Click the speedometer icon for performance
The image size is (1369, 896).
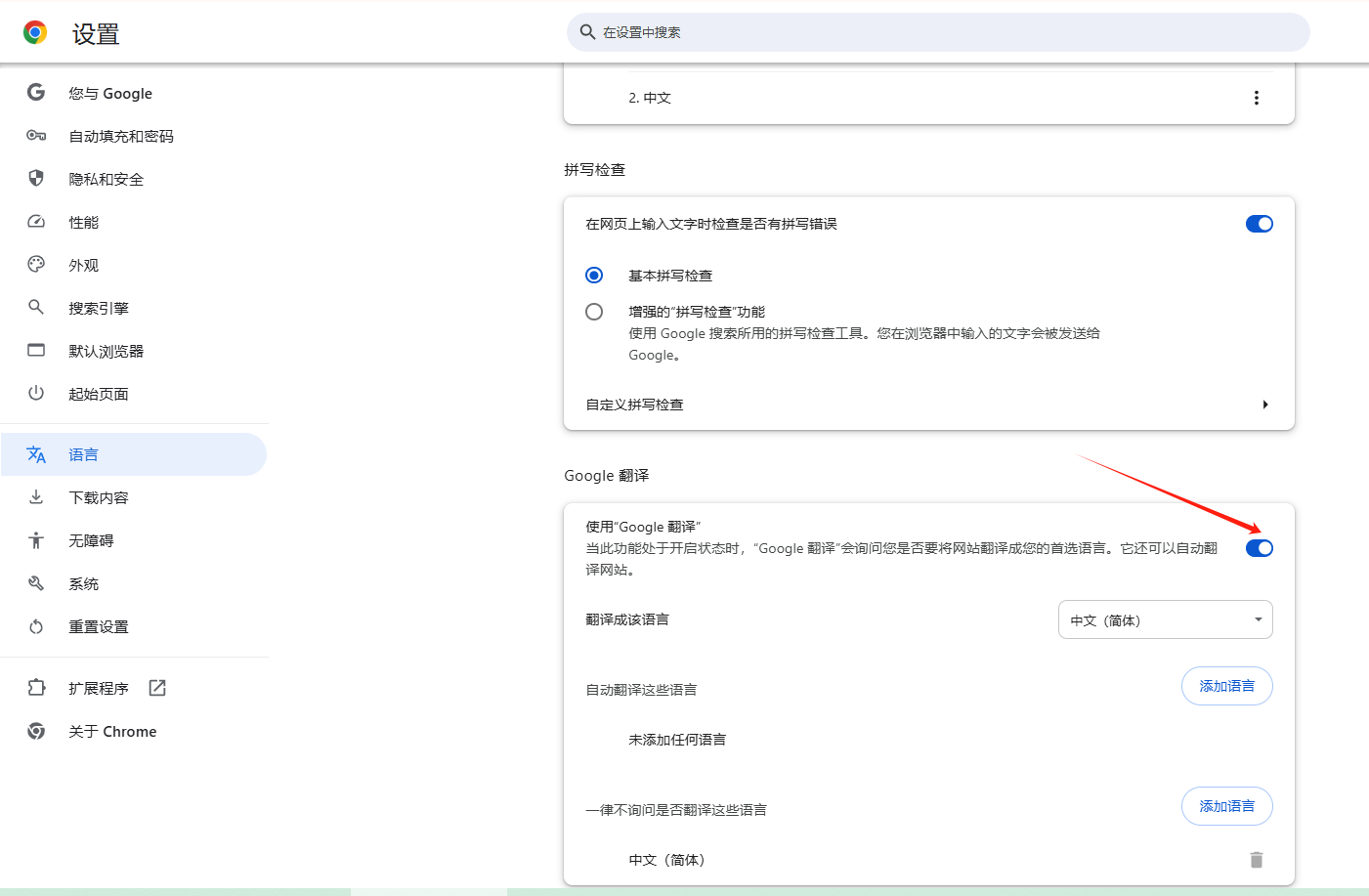(36, 221)
